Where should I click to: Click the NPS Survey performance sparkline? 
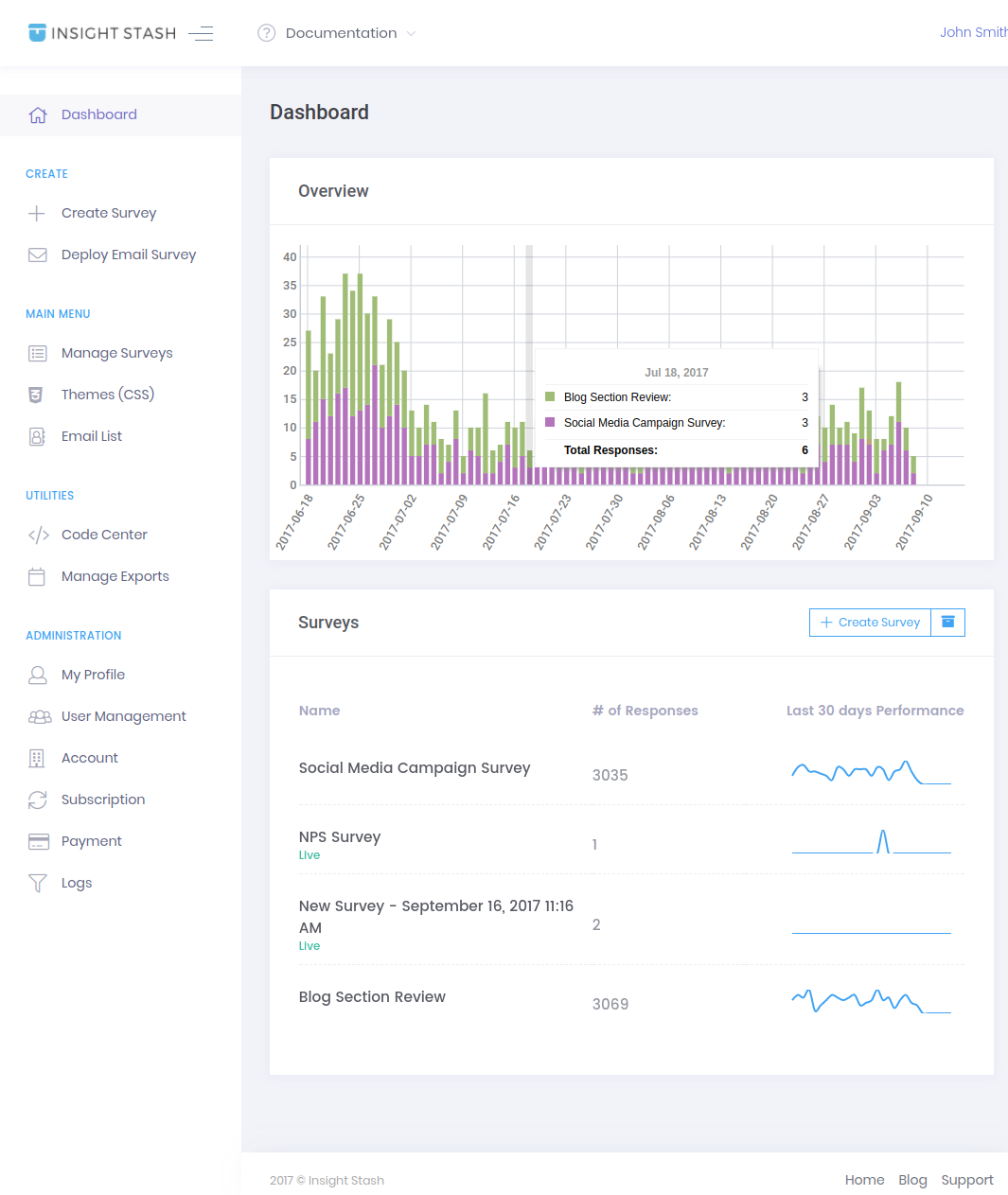point(872,841)
